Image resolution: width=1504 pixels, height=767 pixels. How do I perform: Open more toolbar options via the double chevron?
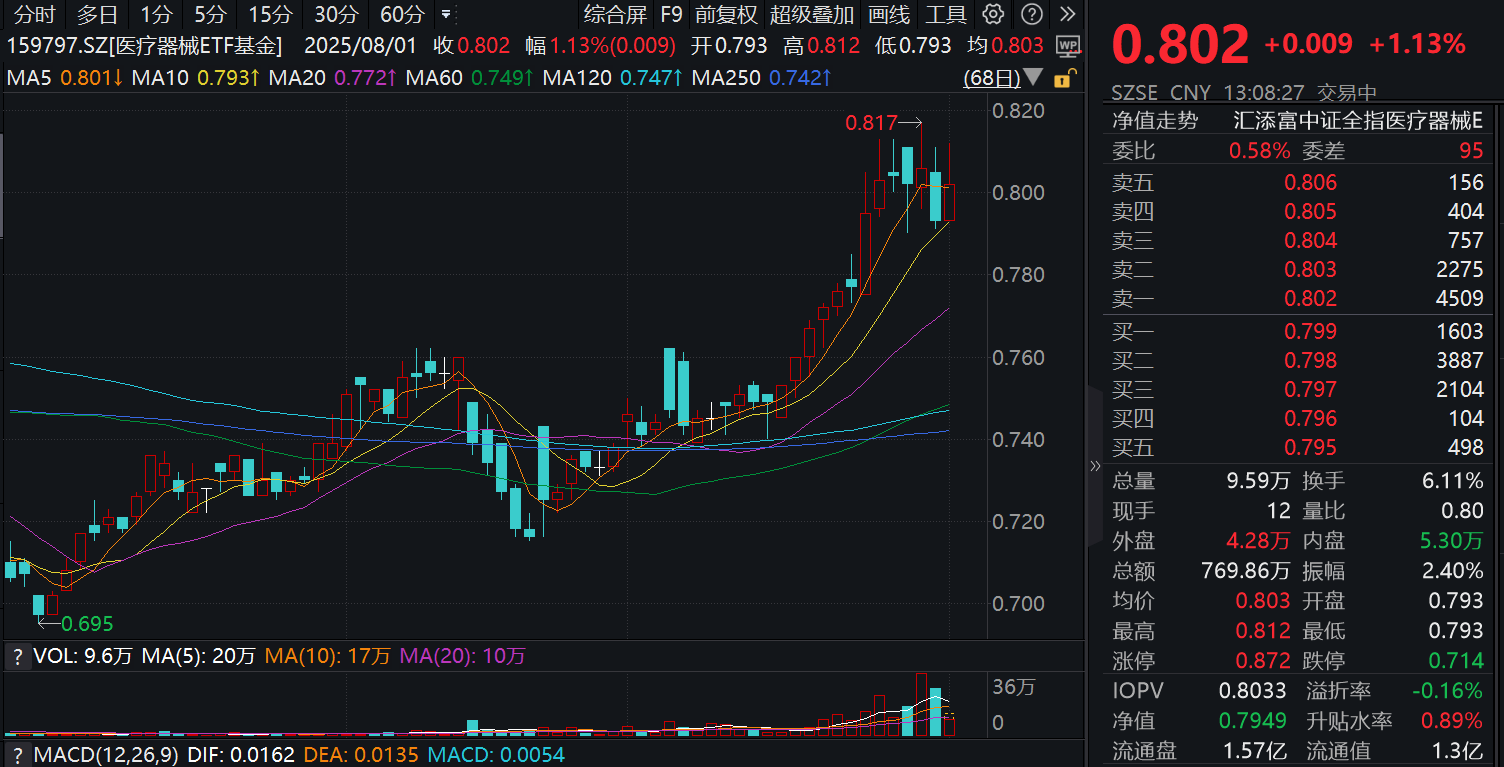(1066, 15)
